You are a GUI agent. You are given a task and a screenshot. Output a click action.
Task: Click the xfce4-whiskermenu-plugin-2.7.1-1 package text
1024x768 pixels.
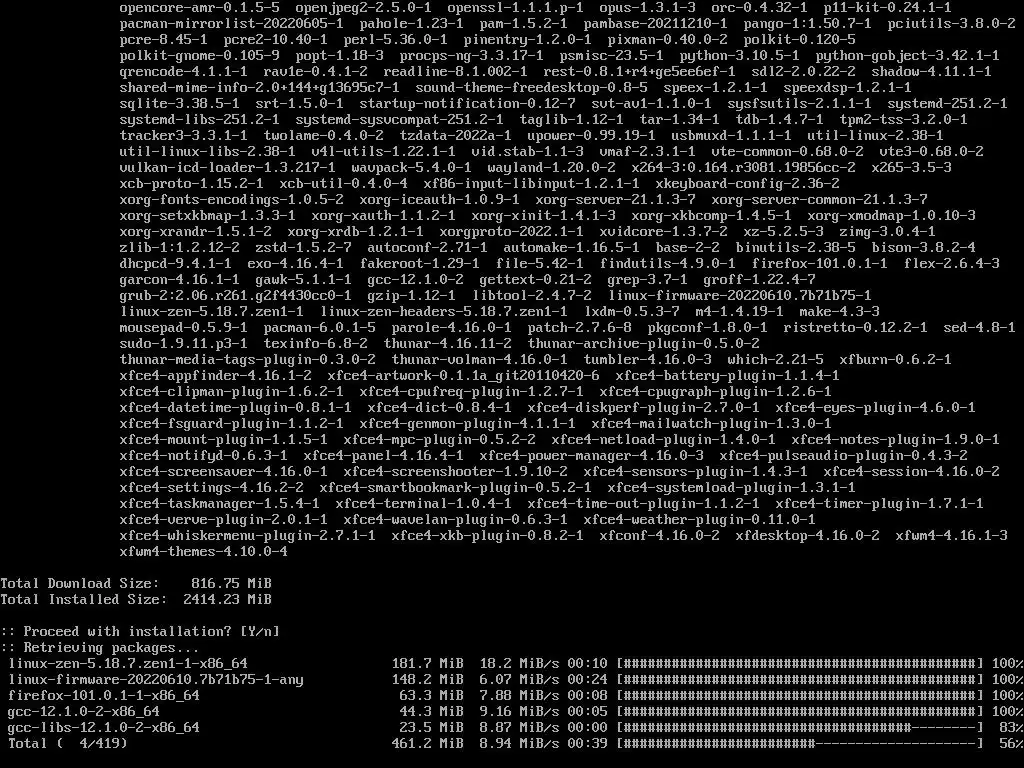pyautogui.click(x=248, y=536)
